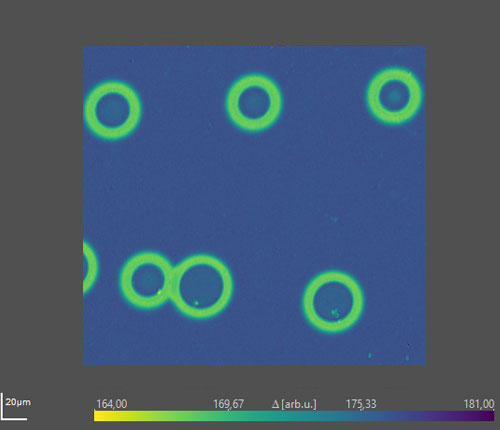Click the 164,00 colorbar minimum value
The height and width of the screenshot is (430, 500).
coord(111,404)
